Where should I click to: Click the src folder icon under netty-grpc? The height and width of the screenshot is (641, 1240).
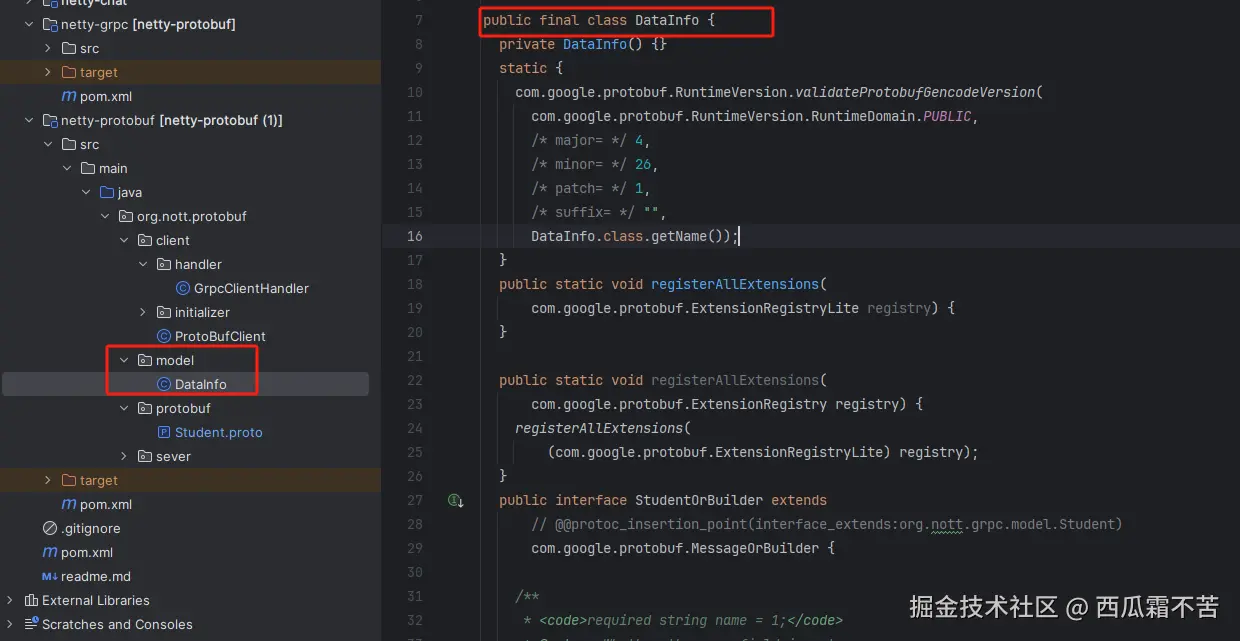pyautogui.click(x=69, y=48)
